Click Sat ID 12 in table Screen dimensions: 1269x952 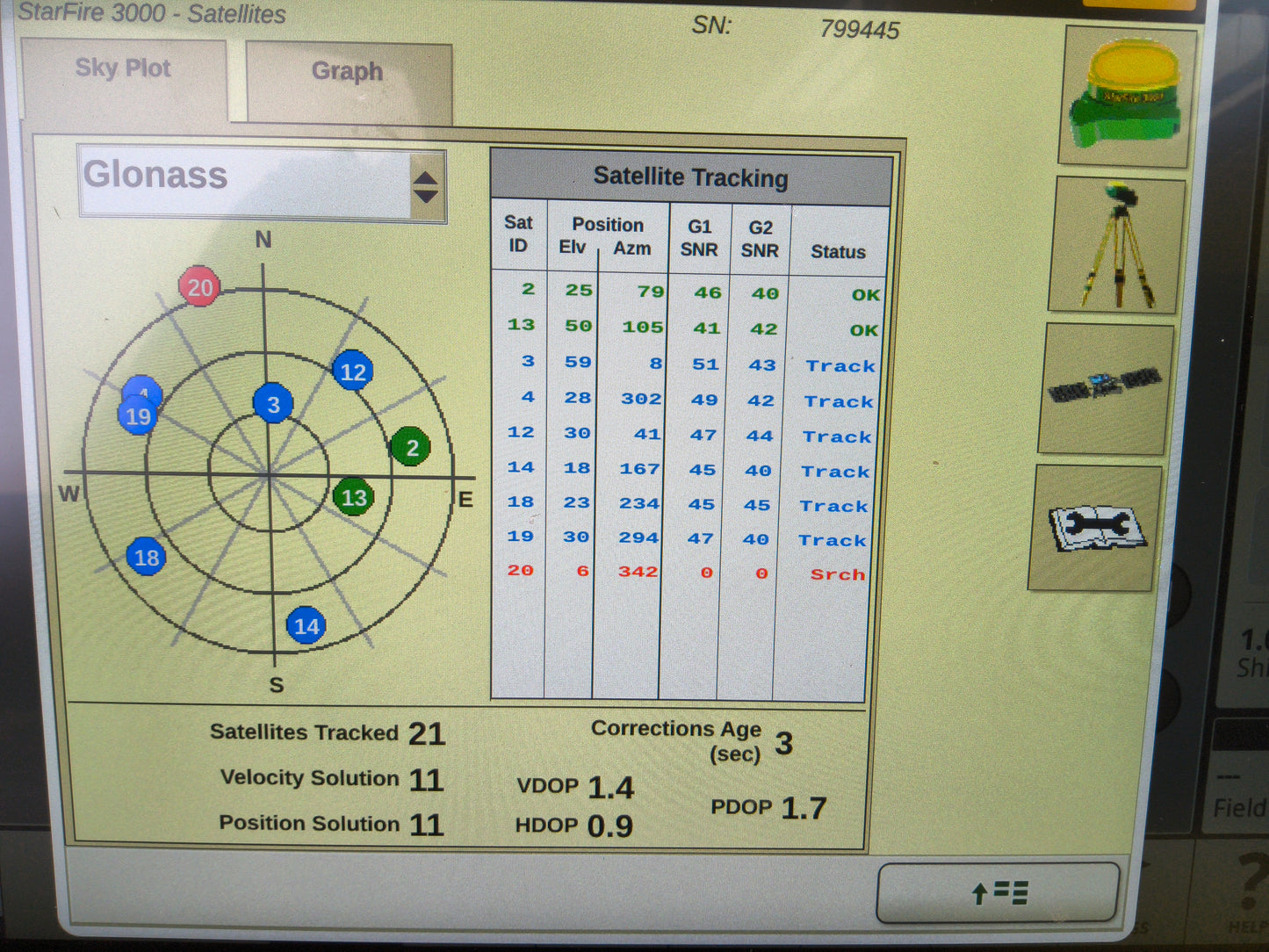521,432
